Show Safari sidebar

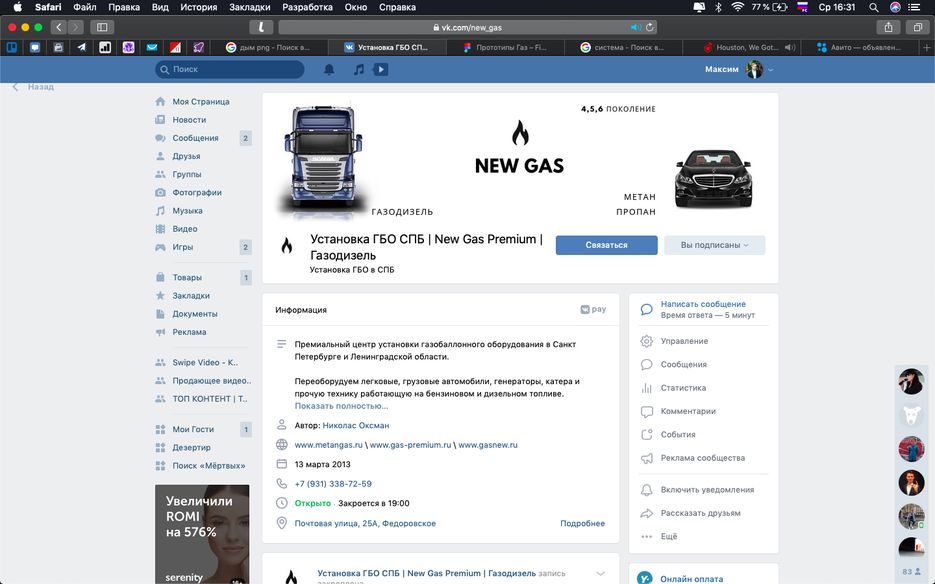[x=102, y=27]
